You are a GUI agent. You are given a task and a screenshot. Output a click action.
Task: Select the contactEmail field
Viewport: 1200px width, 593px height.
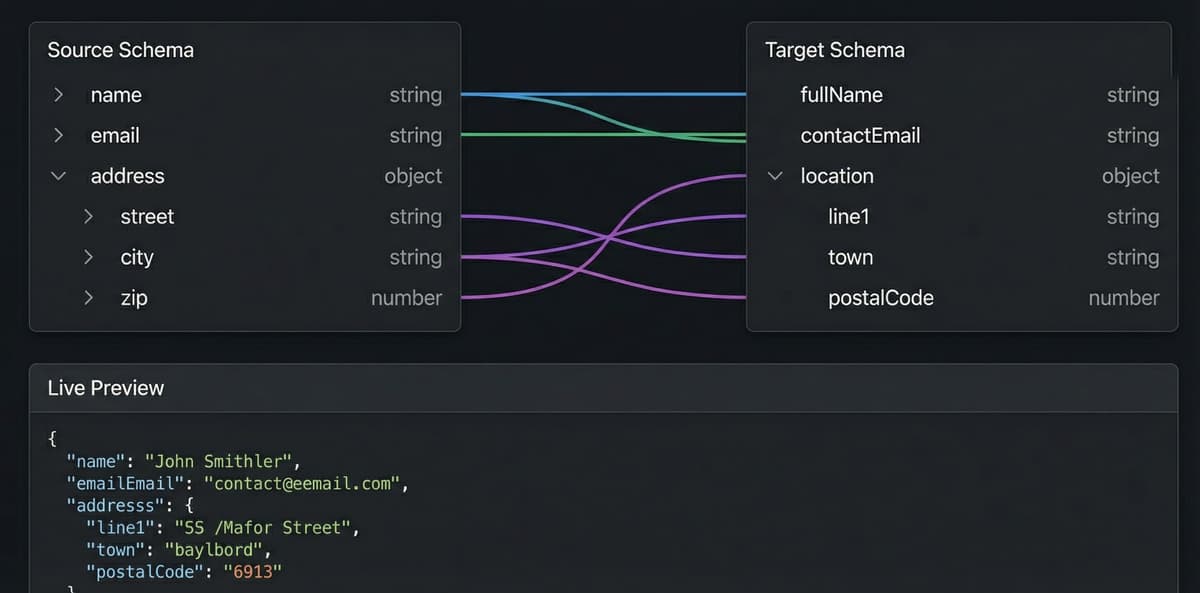[860, 135]
